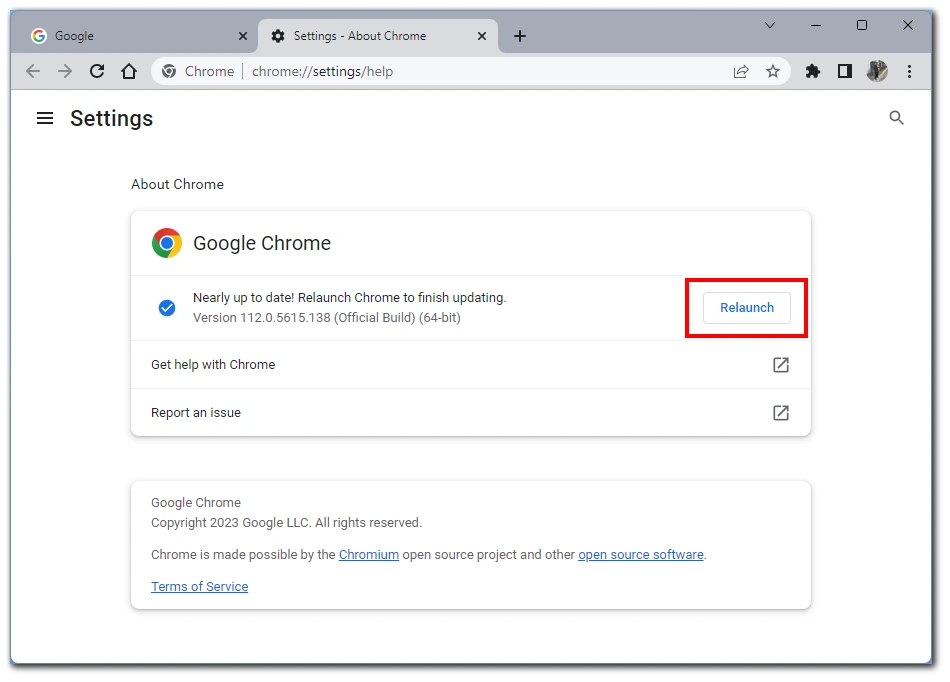Open Get help with Chrome
The image size is (950, 682).
(471, 365)
